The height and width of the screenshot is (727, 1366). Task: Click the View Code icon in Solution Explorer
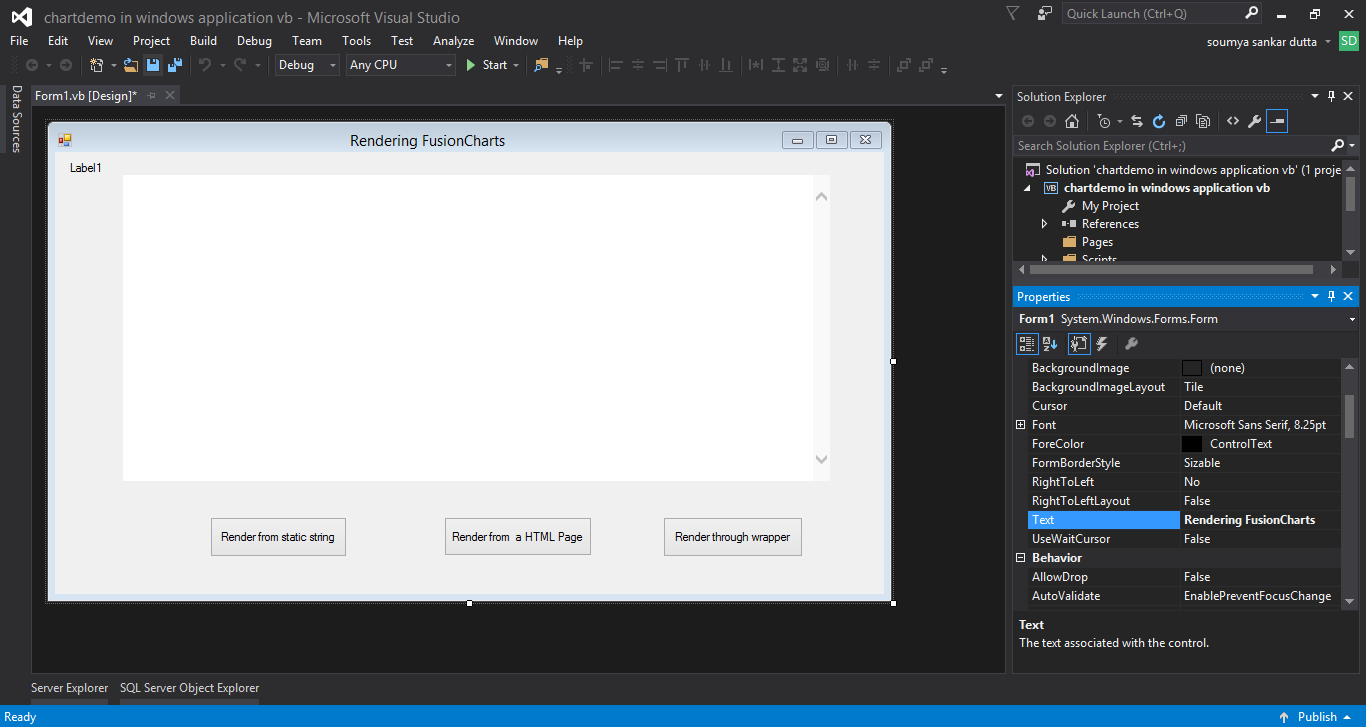1233,121
